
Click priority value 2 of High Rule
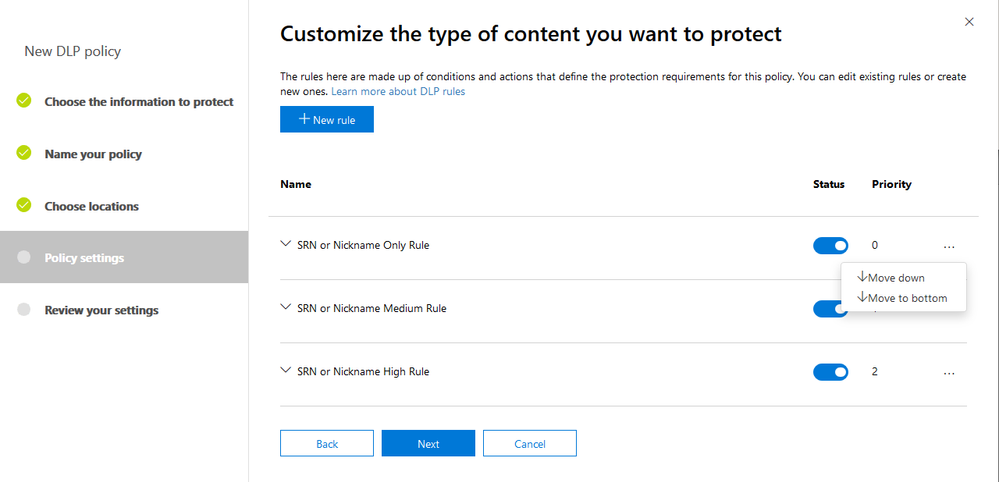click(875, 371)
